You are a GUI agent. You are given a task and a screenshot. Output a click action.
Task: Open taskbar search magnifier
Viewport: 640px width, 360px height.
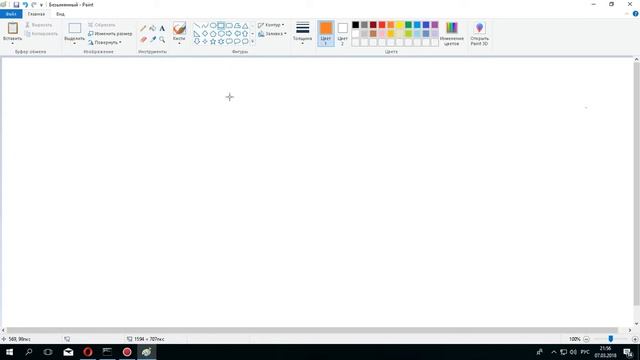click(x=29, y=352)
